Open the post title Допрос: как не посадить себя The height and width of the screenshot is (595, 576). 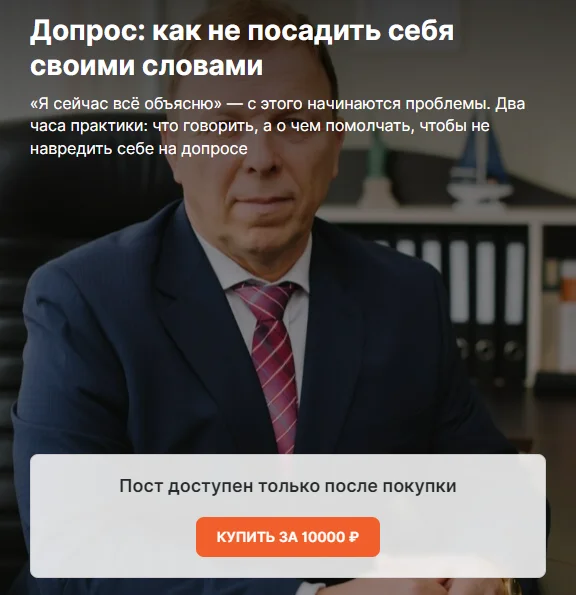(242, 31)
